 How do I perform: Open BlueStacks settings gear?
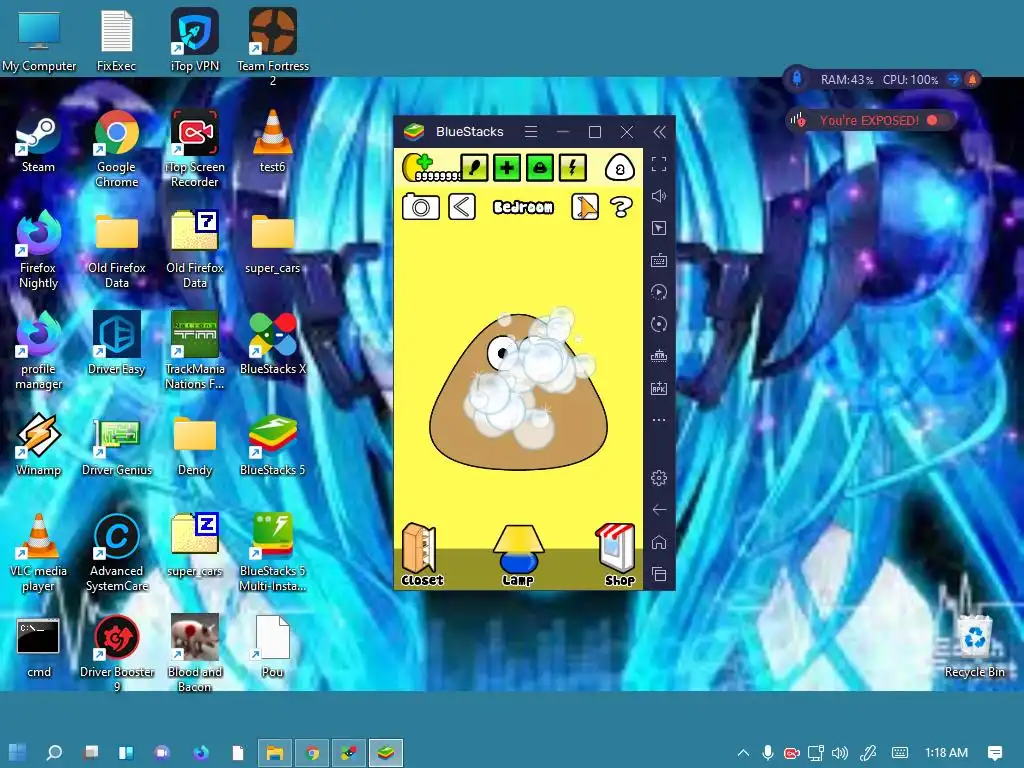pyautogui.click(x=659, y=478)
